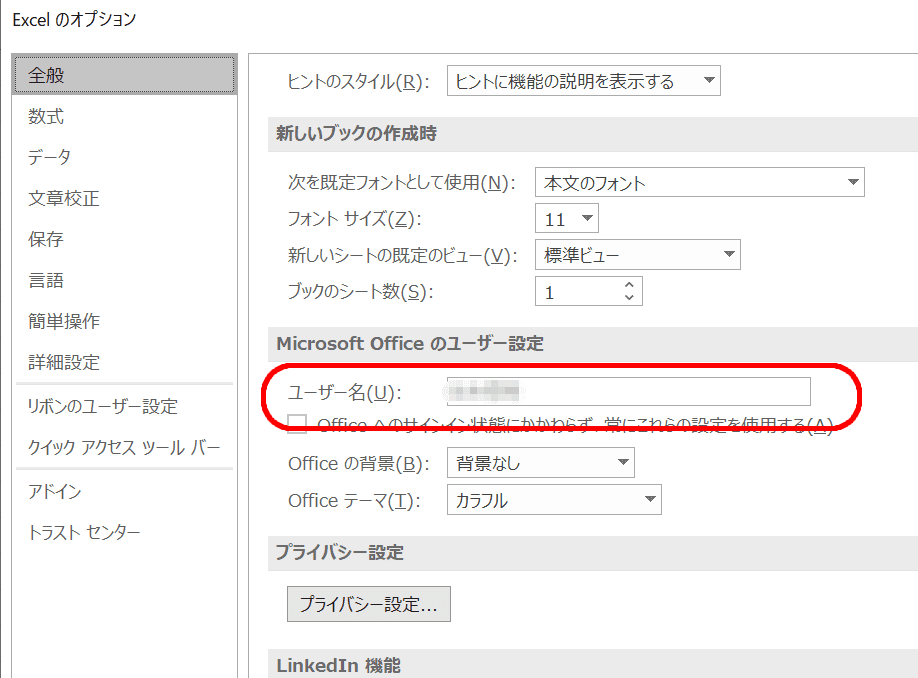
Task: Click the プライバシー設定... button
Action: (369, 604)
